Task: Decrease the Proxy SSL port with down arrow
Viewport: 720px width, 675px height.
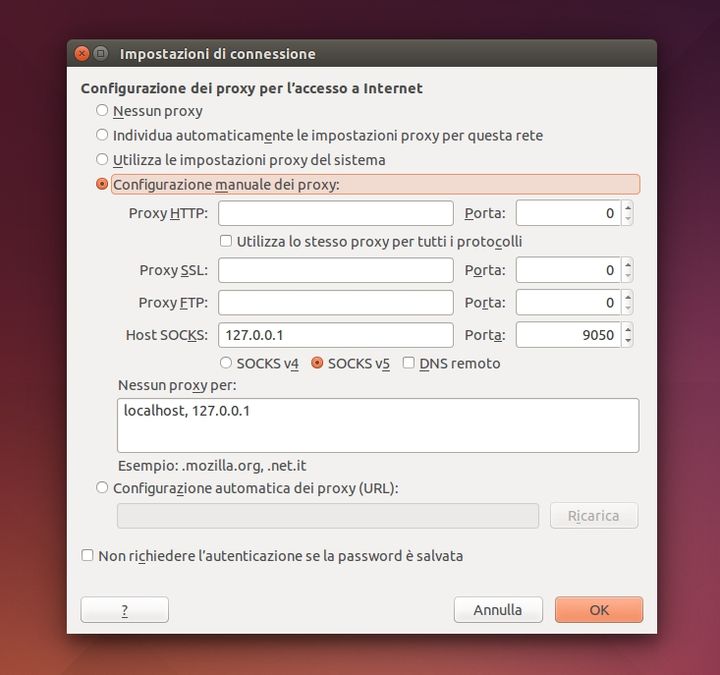Action: tap(628, 276)
